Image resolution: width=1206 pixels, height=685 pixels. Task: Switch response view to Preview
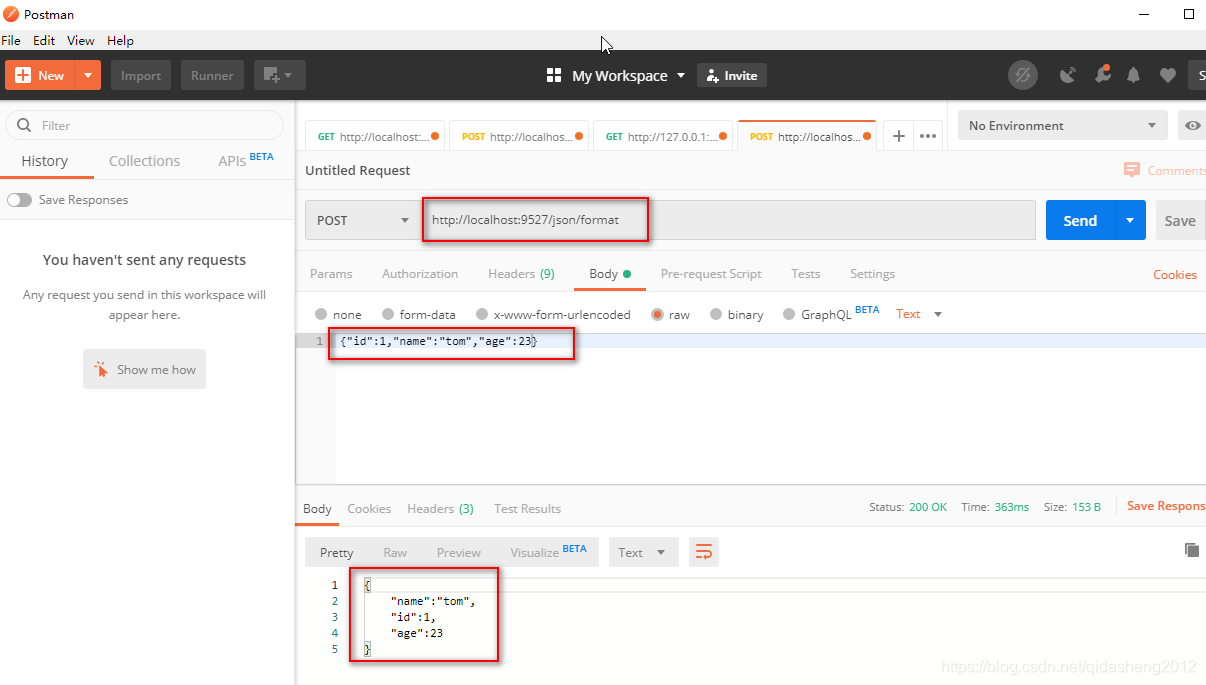coord(459,552)
